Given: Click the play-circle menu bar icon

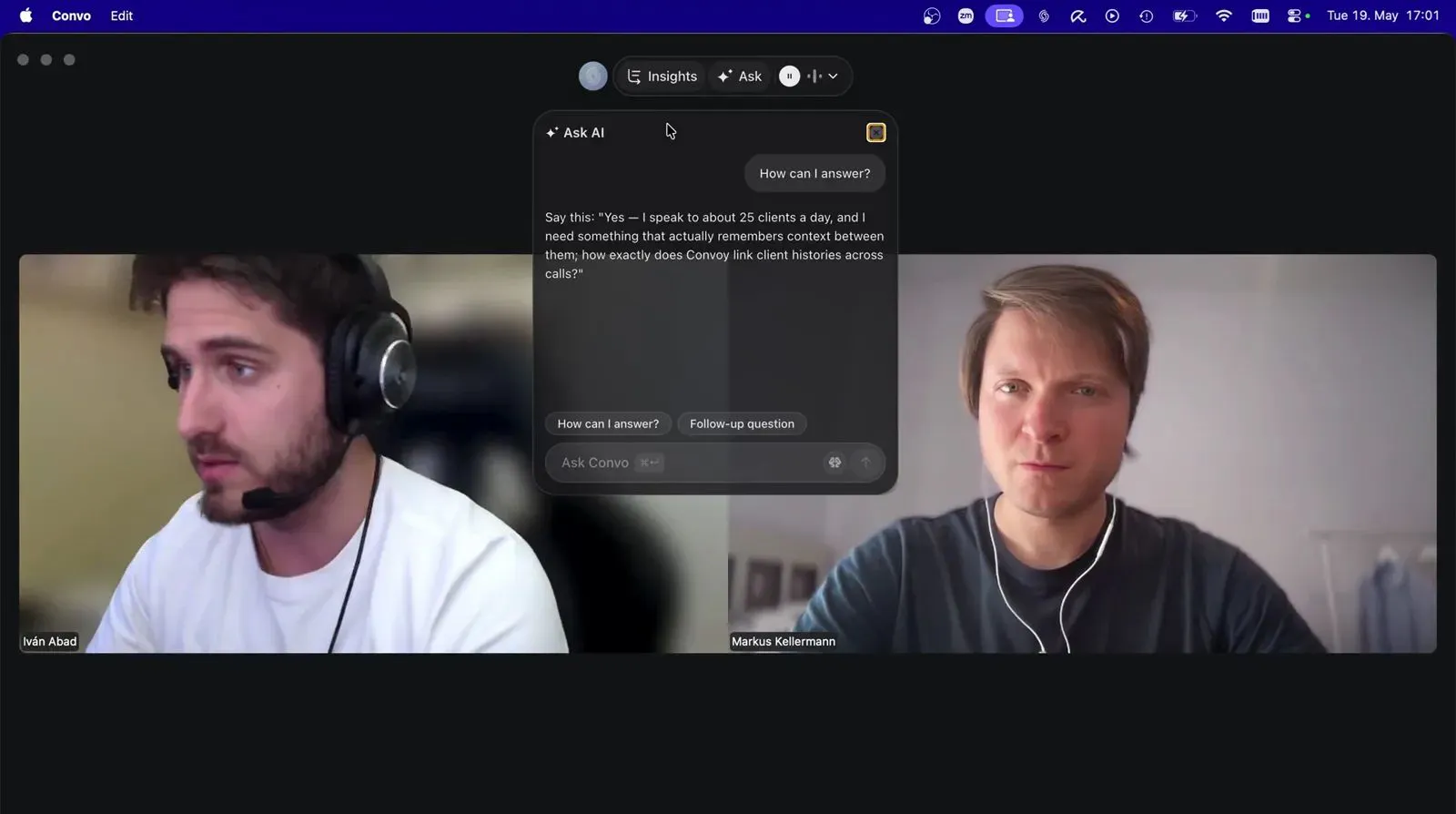Looking at the screenshot, I should pyautogui.click(x=1112, y=15).
